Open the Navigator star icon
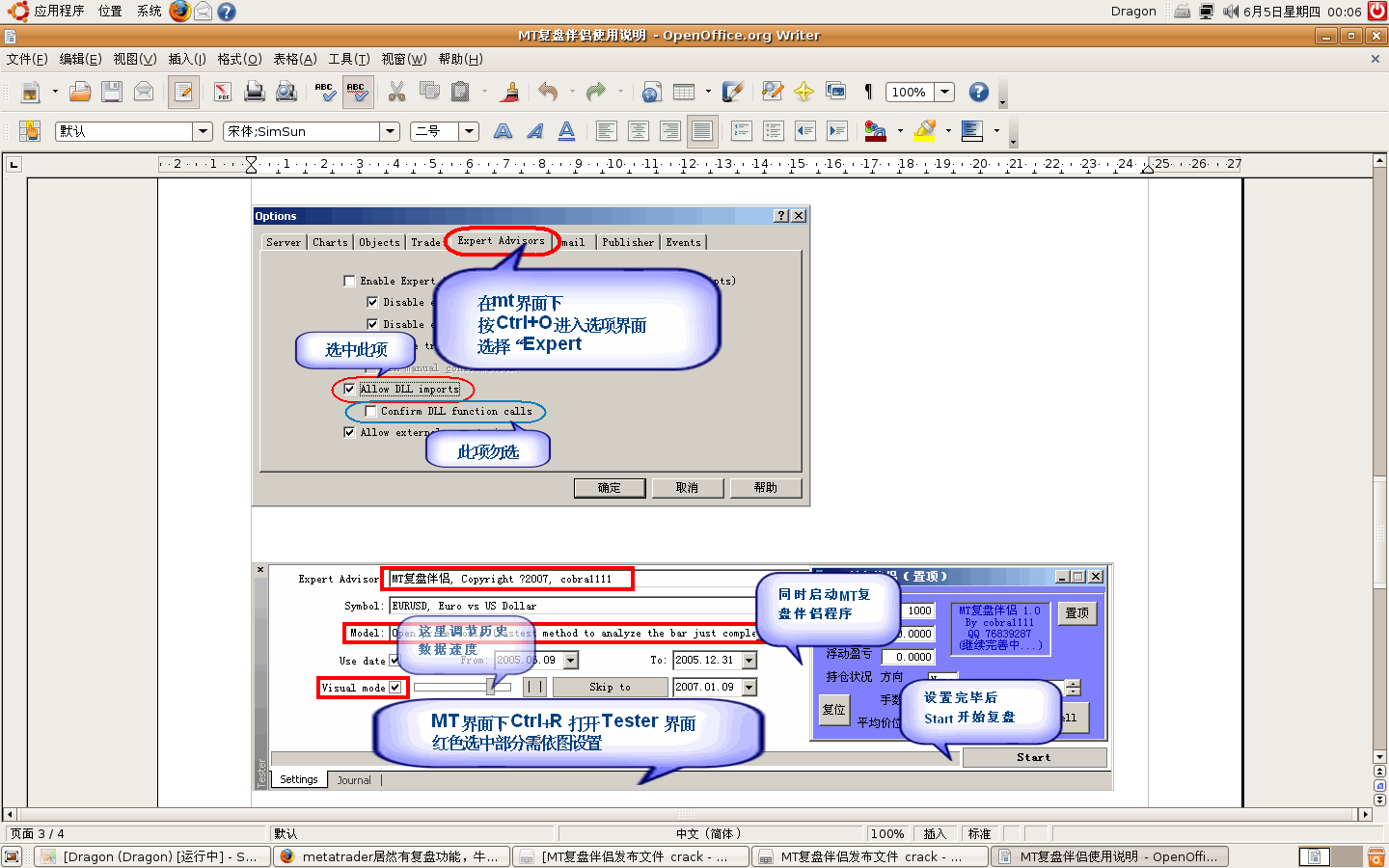 tap(803, 92)
